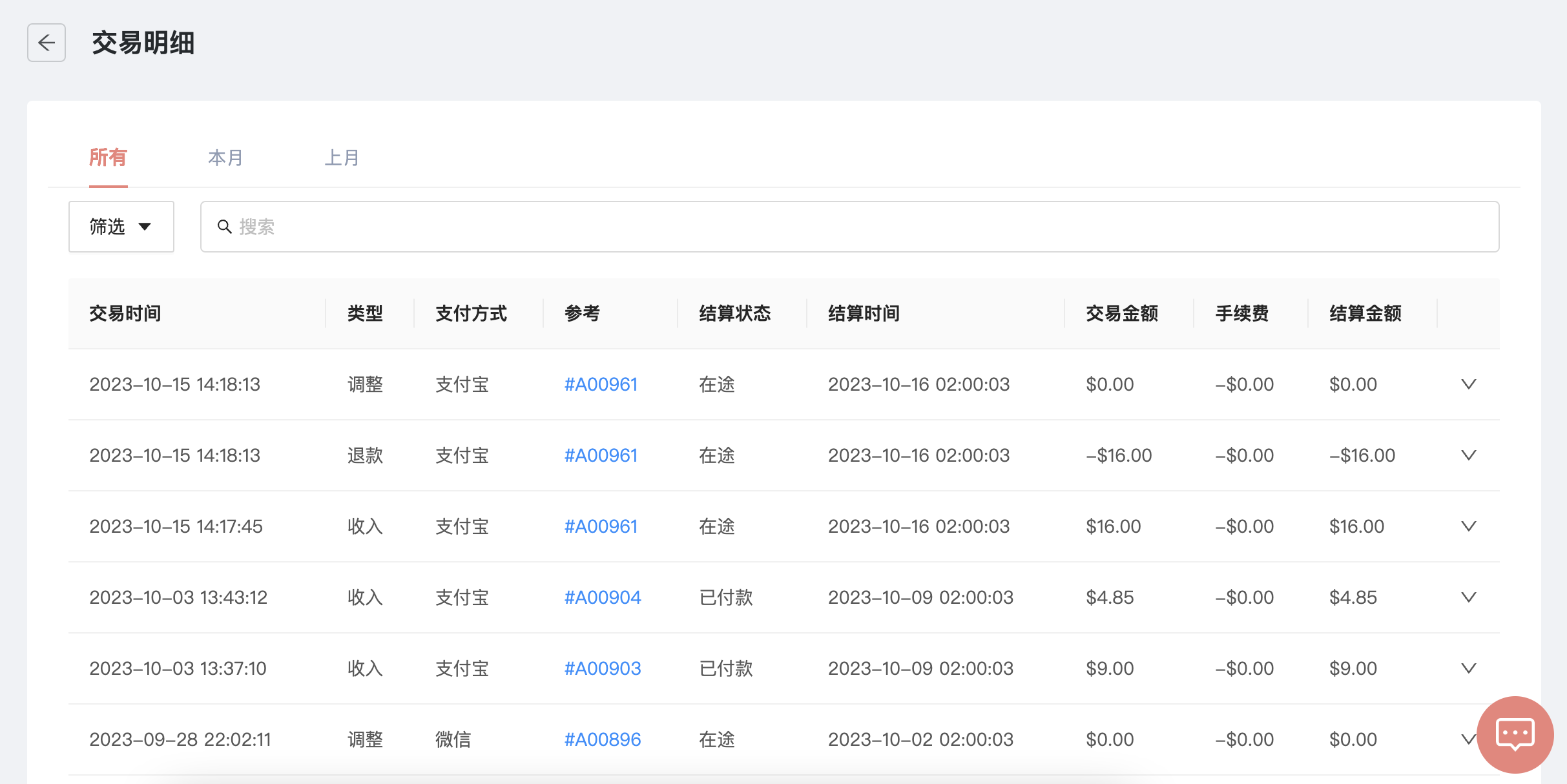The width and height of the screenshot is (1567, 784).
Task: Click the -$16.00 settlement amount
Action: coord(1362,456)
